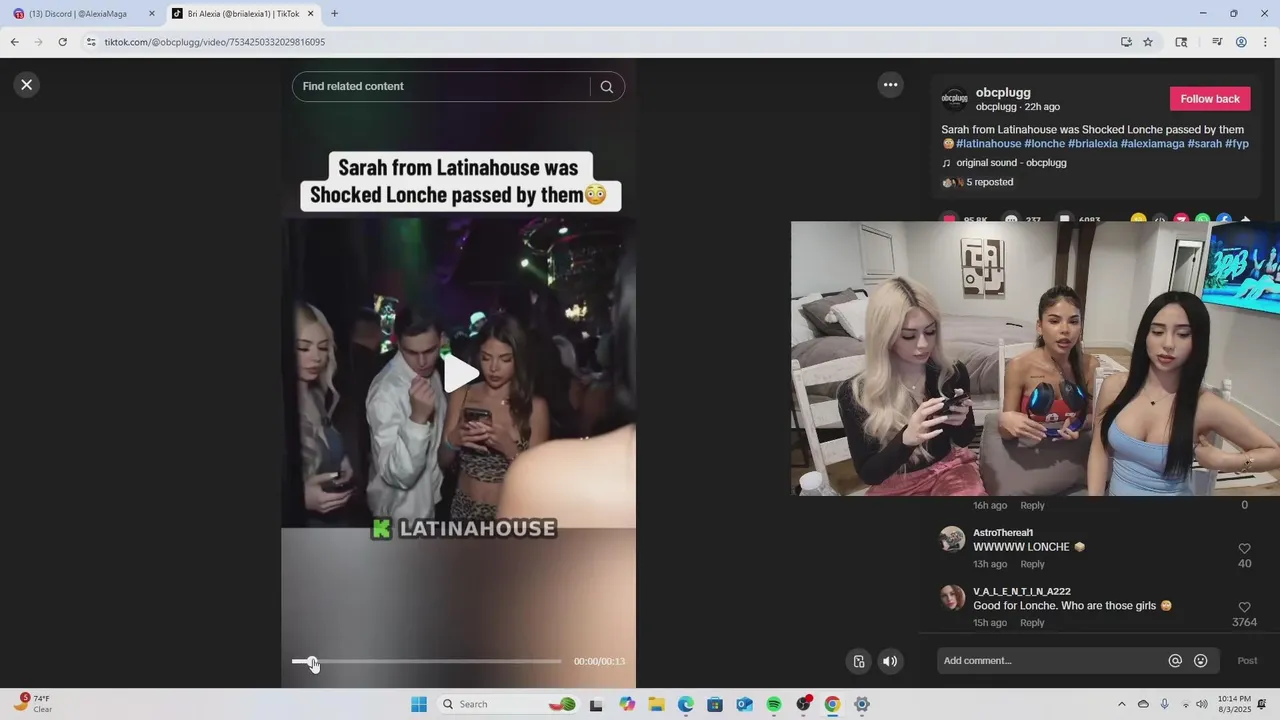The width and height of the screenshot is (1280, 720).
Task: Click V.A.L.E.N.T.I.N_A222's avatar picture
Action: point(952,598)
